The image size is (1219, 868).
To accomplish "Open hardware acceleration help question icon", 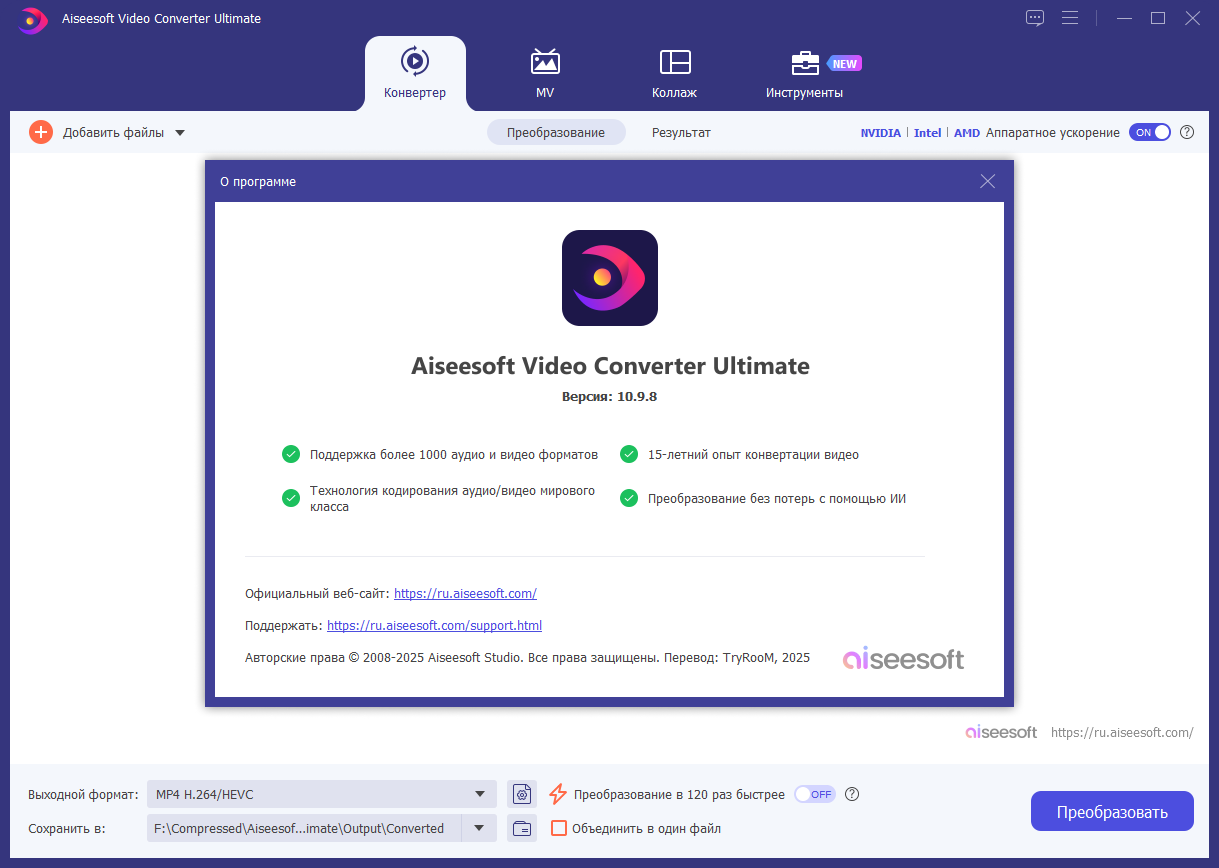I will [1187, 132].
